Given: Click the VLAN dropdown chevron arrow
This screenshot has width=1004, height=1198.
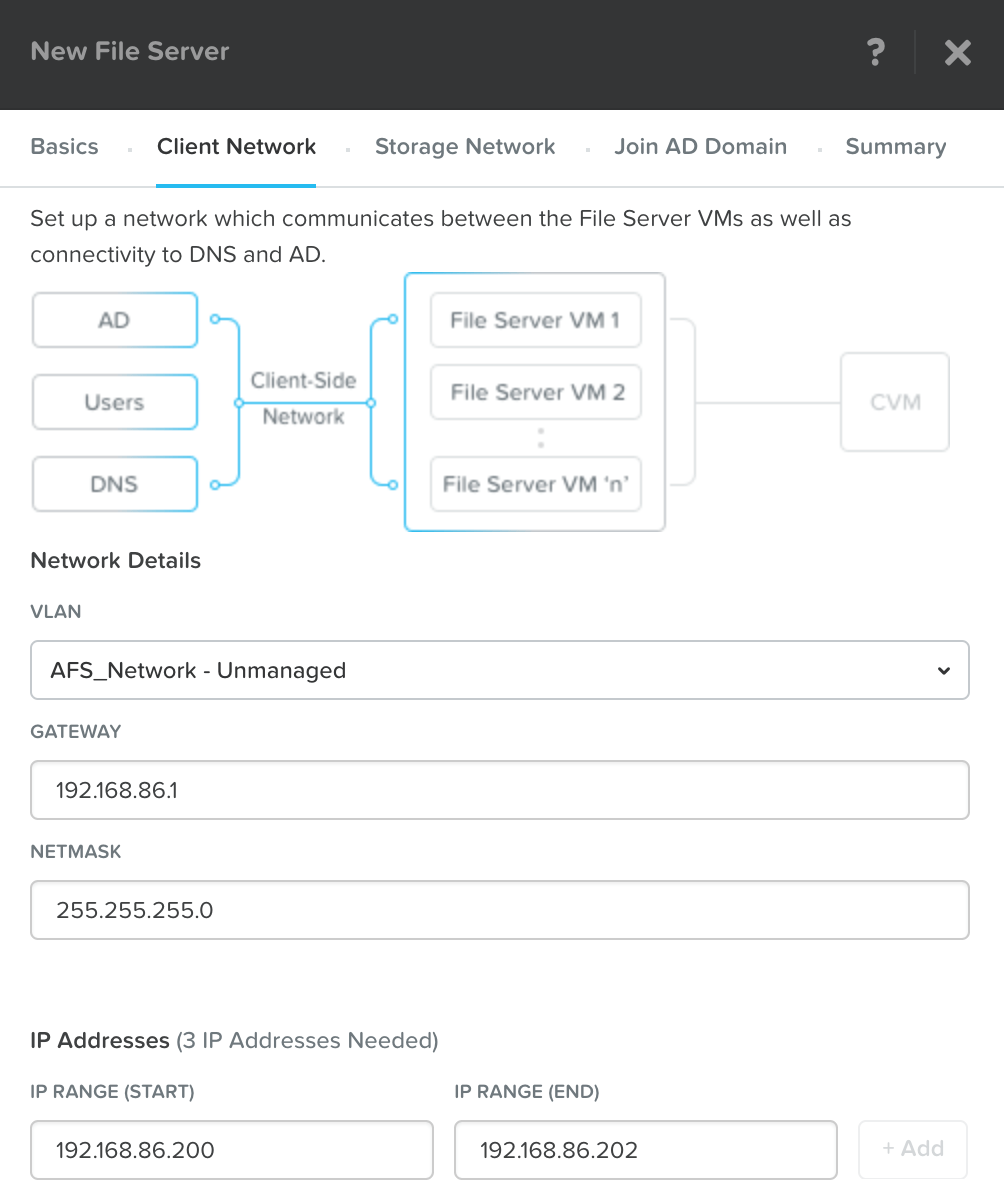Looking at the screenshot, I should click(x=943, y=671).
